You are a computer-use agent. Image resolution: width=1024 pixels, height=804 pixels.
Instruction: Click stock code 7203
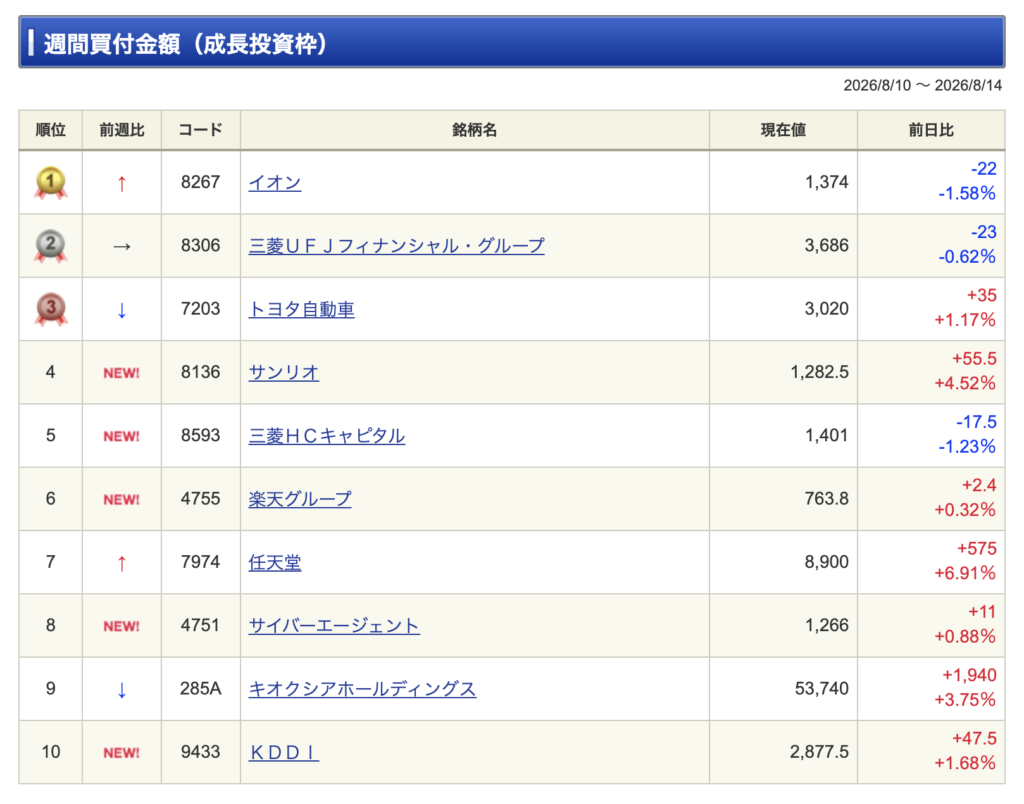tap(200, 309)
